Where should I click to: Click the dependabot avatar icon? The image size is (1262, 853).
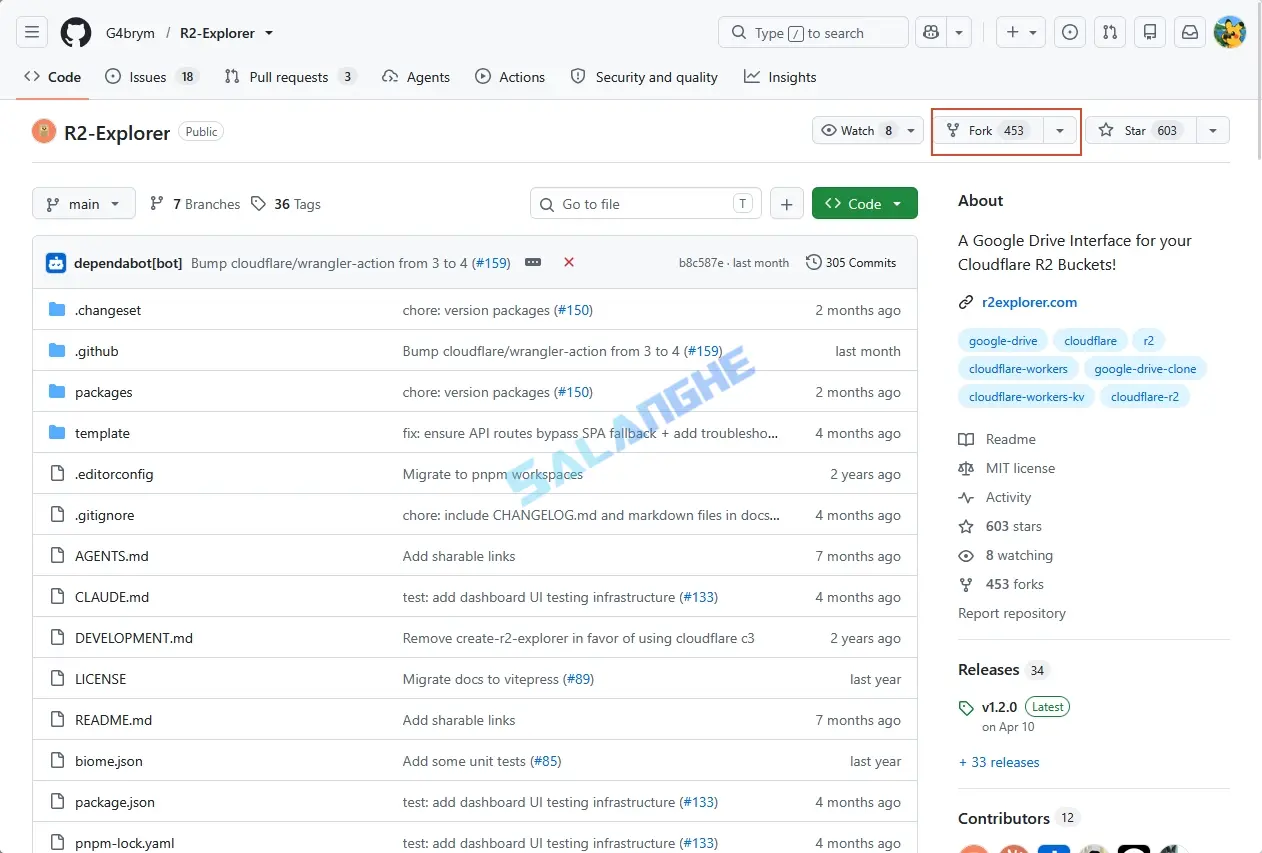56,263
